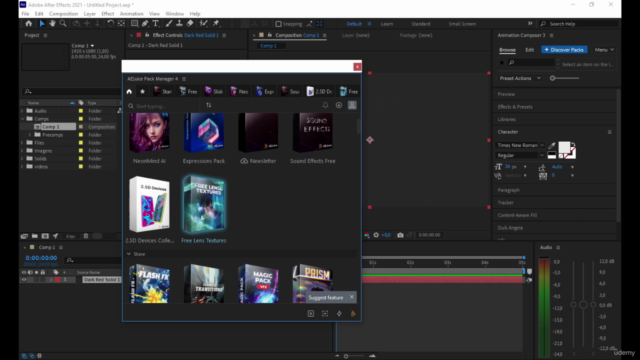Open the Expressions Pack thumbnail
Image resolution: width=640 pixels, height=360 pixels.
[204, 133]
